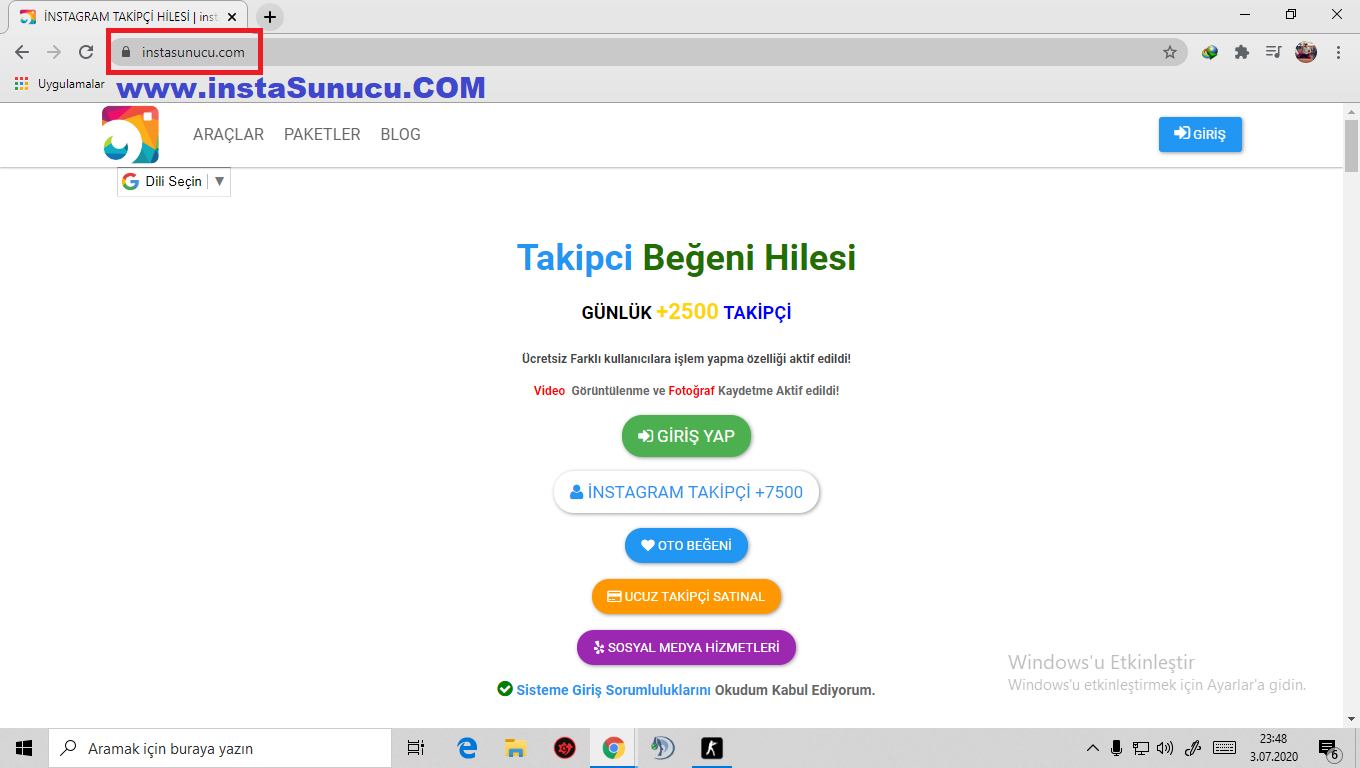Open the Windows Start menu
This screenshot has height=768, width=1360.
[x=24, y=748]
